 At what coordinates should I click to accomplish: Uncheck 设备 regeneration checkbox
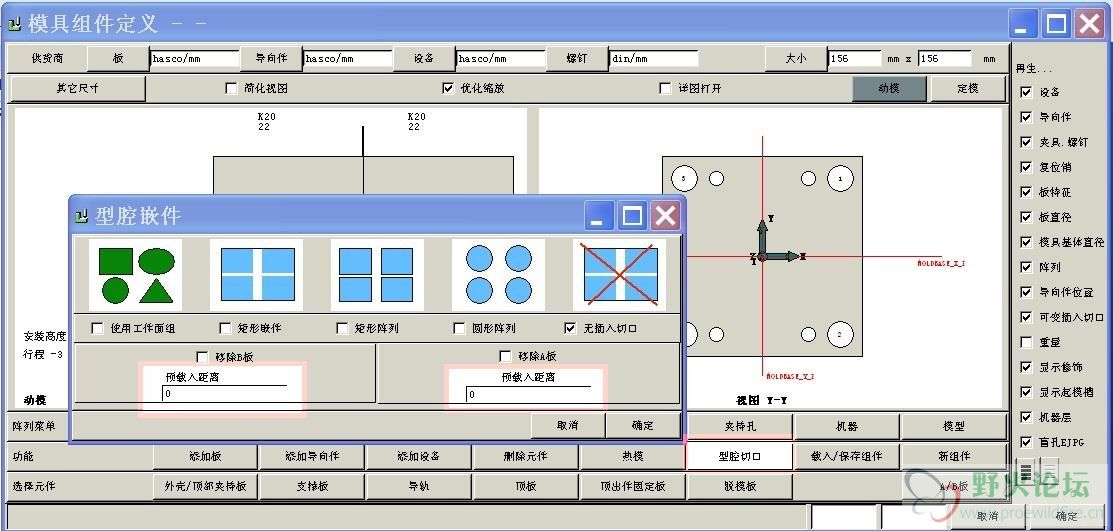(x=1026, y=92)
